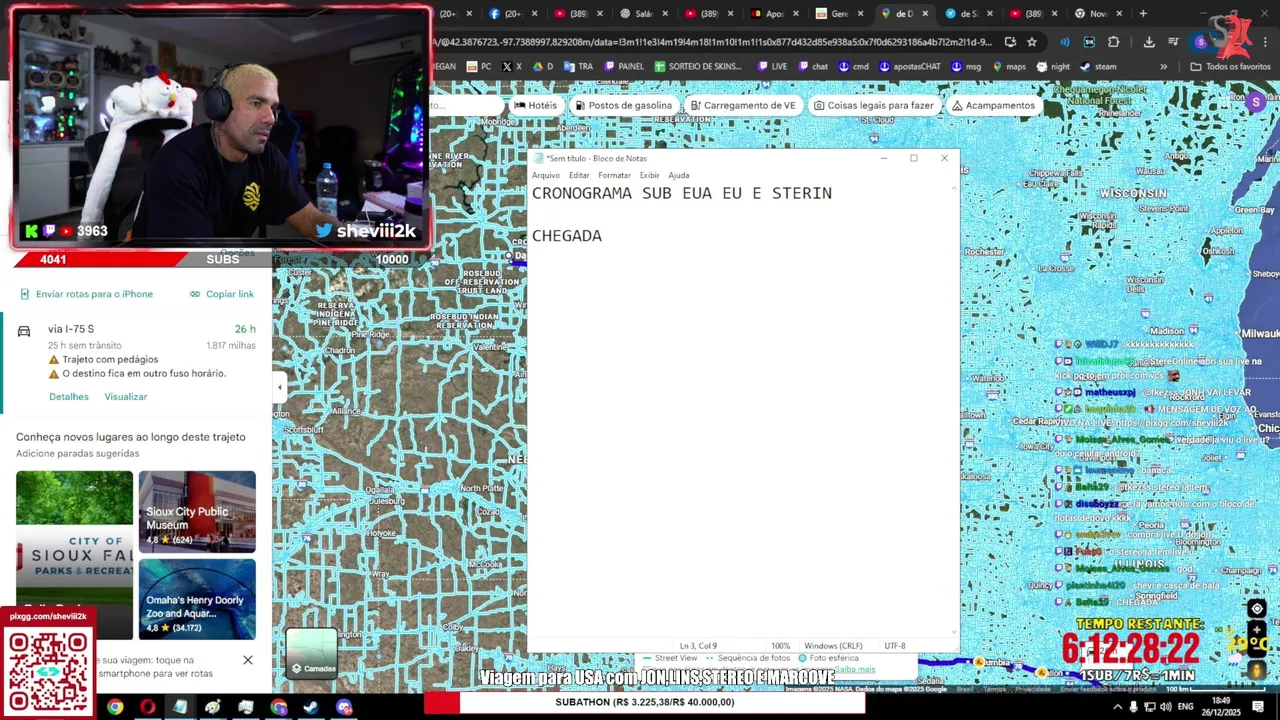Click the Saiba mais link on map
Viewport: 1280px width, 720px height.
pyautogui.click(x=855, y=669)
